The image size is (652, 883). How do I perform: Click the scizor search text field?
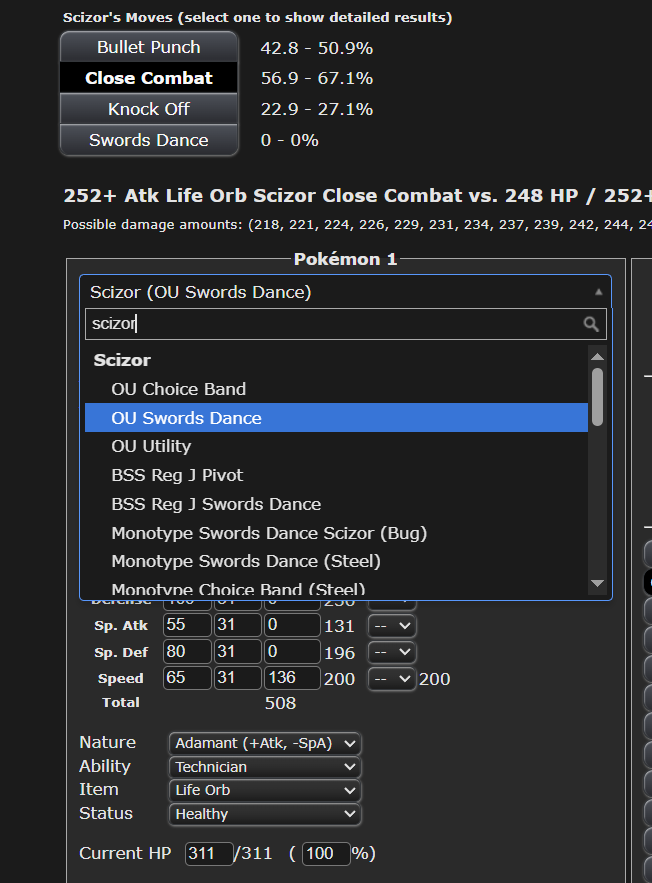tap(346, 324)
